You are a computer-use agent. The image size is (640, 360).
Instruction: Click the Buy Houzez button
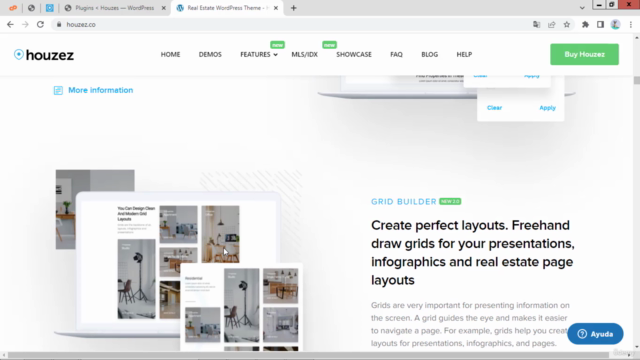coord(584,54)
